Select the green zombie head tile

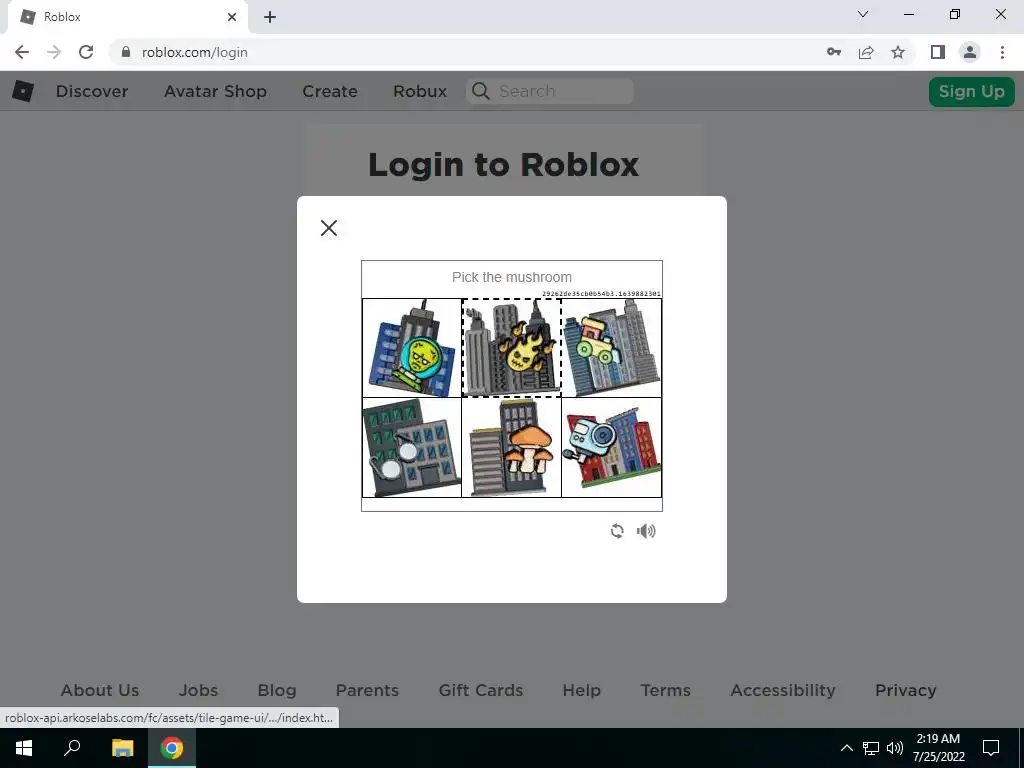coord(411,347)
